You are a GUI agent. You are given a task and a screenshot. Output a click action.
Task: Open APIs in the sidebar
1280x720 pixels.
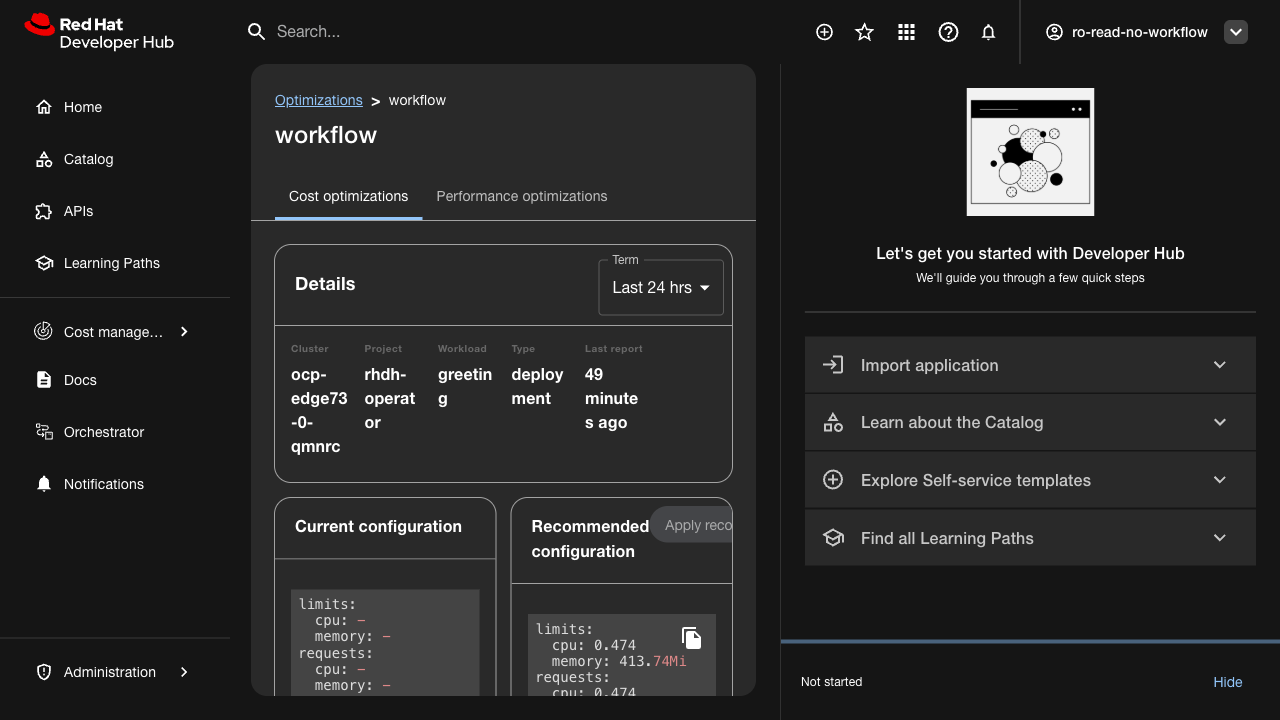pos(78,211)
